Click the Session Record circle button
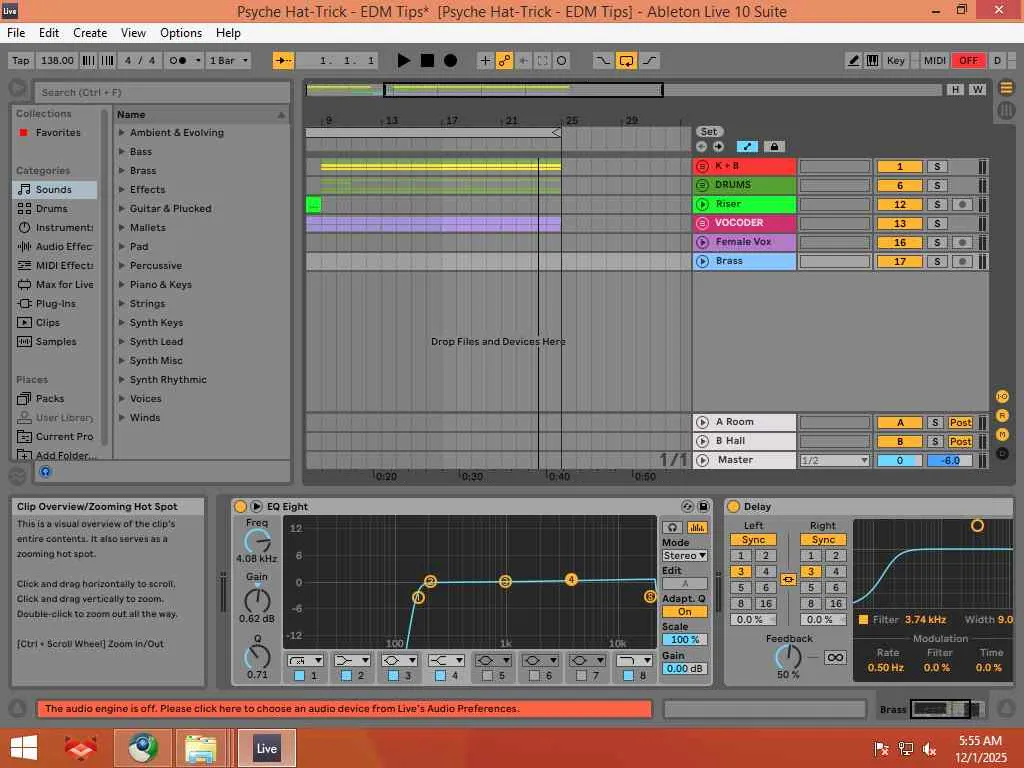Screen dimensions: 1024x768 pos(562,61)
